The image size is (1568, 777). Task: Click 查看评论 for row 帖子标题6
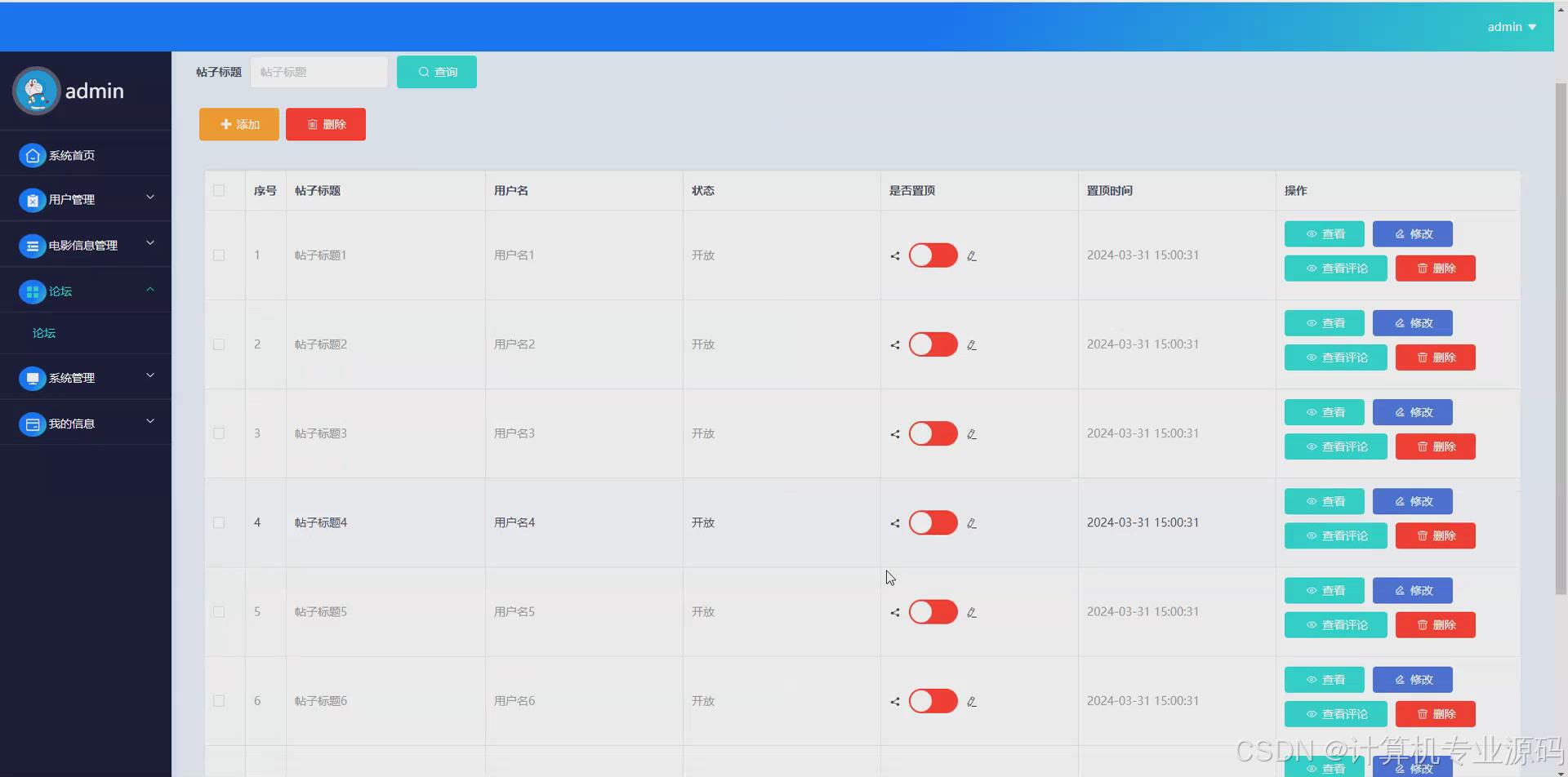[x=1336, y=714]
